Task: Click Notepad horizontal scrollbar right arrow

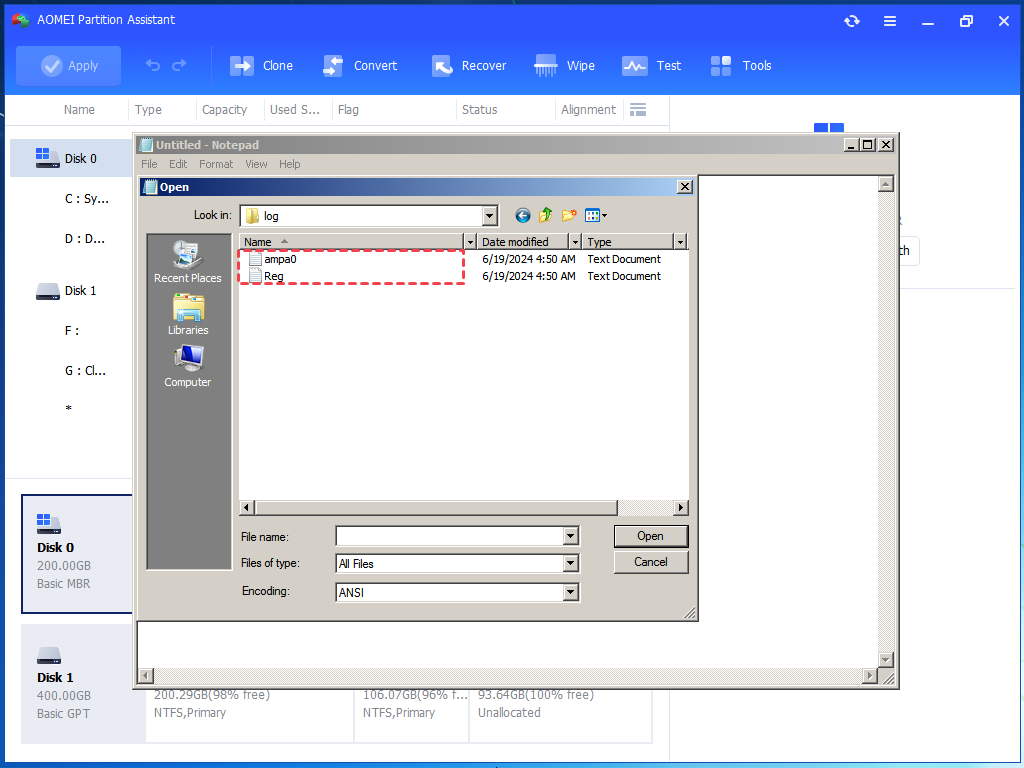Action: (x=869, y=676)
